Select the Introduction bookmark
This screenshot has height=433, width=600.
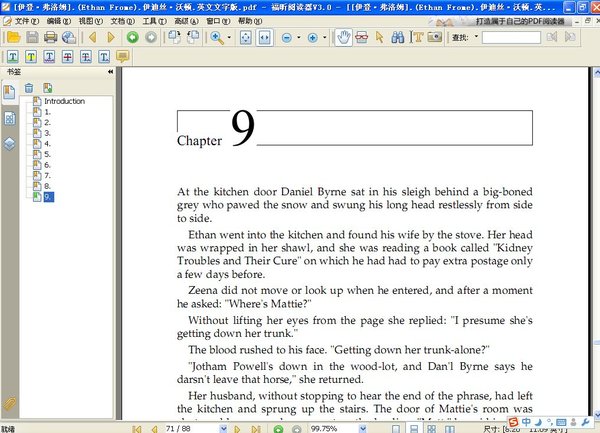pyautogui.click(x=64, y=101)
